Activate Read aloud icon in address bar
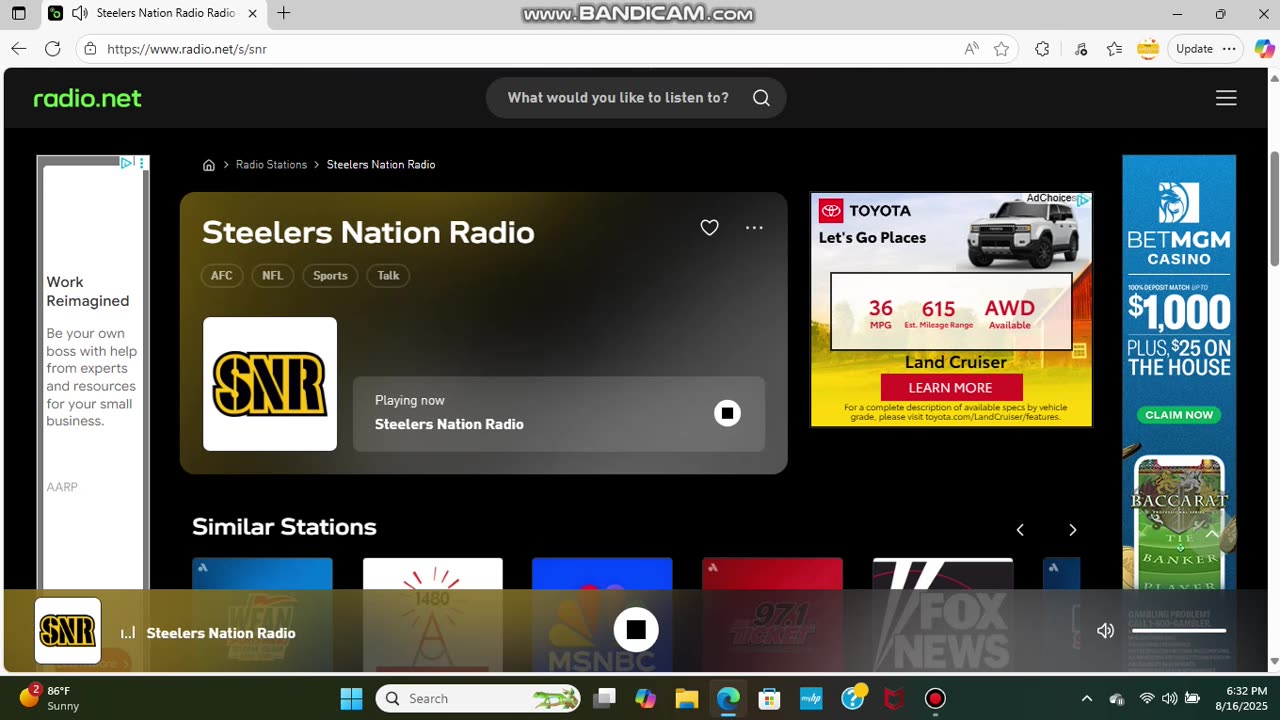1280x720 pixels. 971,48
